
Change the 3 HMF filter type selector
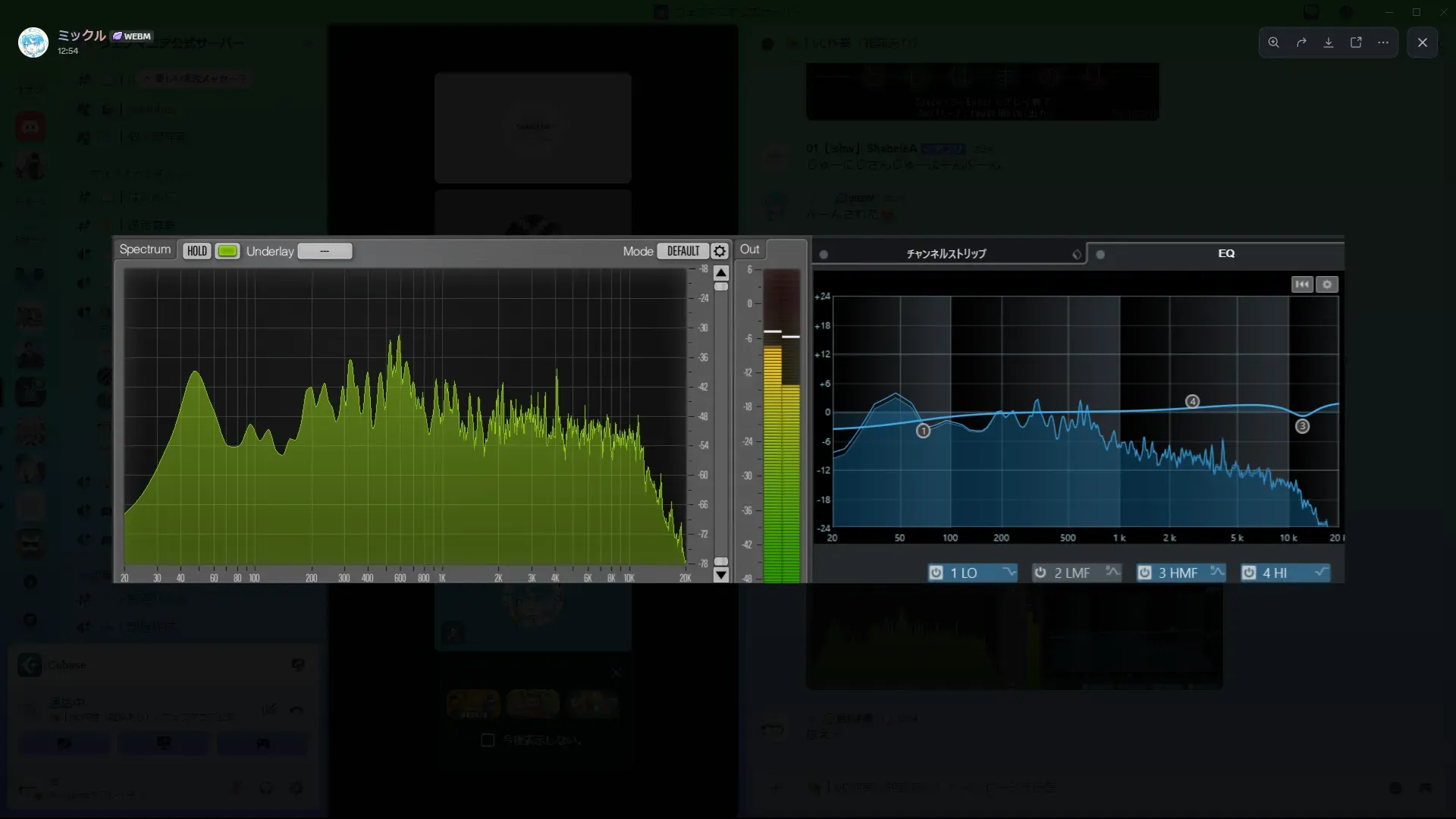[x=1216, y=572]
